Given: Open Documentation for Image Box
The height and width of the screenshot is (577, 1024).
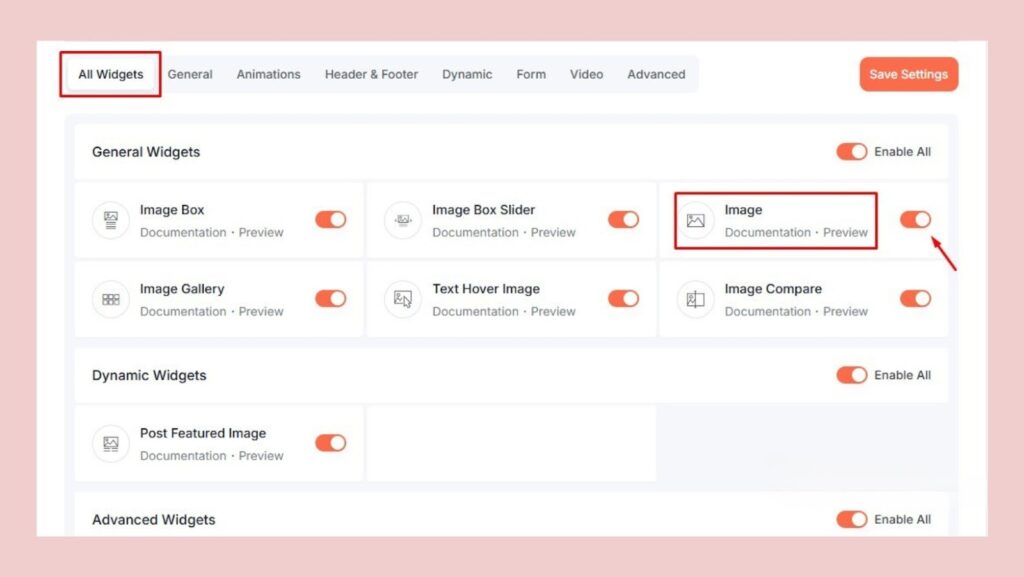Looking at the screenshot, I should [184, 232].
